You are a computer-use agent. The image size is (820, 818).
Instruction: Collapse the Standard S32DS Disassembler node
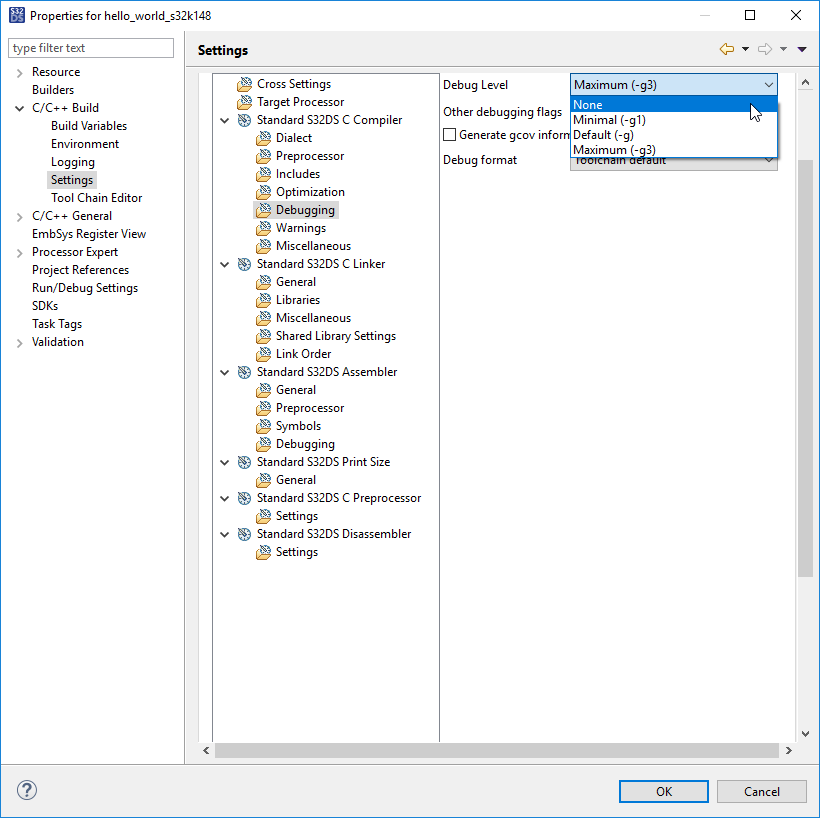tap(225, 535)
